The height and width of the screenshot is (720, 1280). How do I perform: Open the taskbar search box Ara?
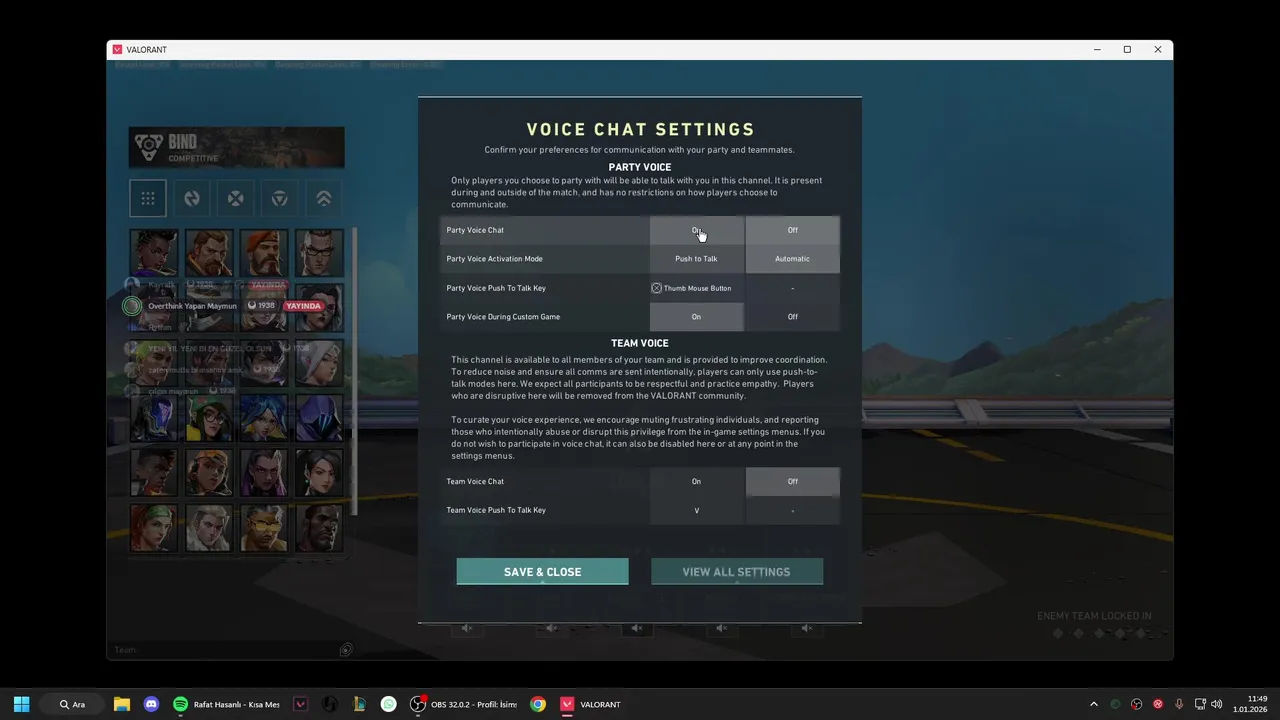73,704
